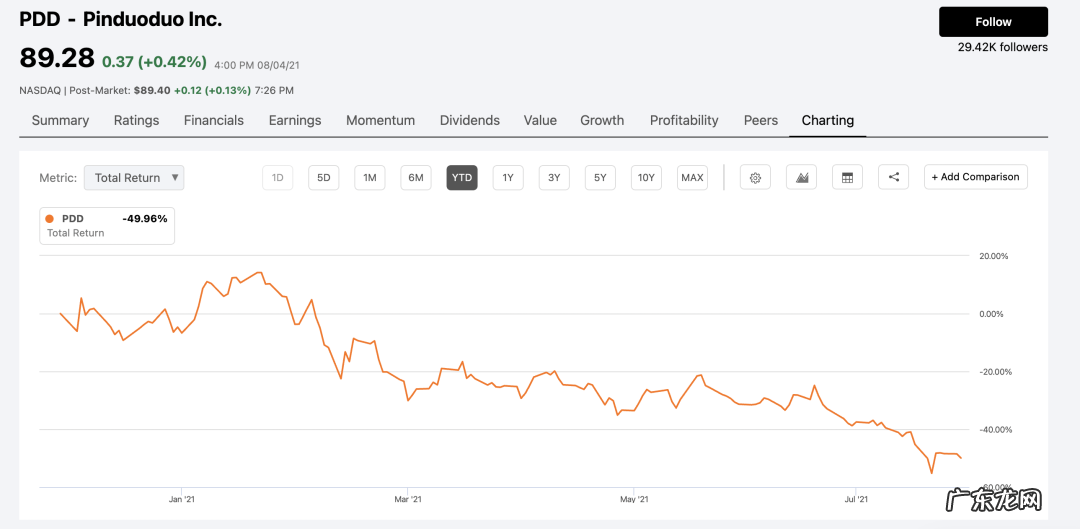Open the Total Return metric dropdown
This screenshot has height=529, width=1080.
click(134, 178)
